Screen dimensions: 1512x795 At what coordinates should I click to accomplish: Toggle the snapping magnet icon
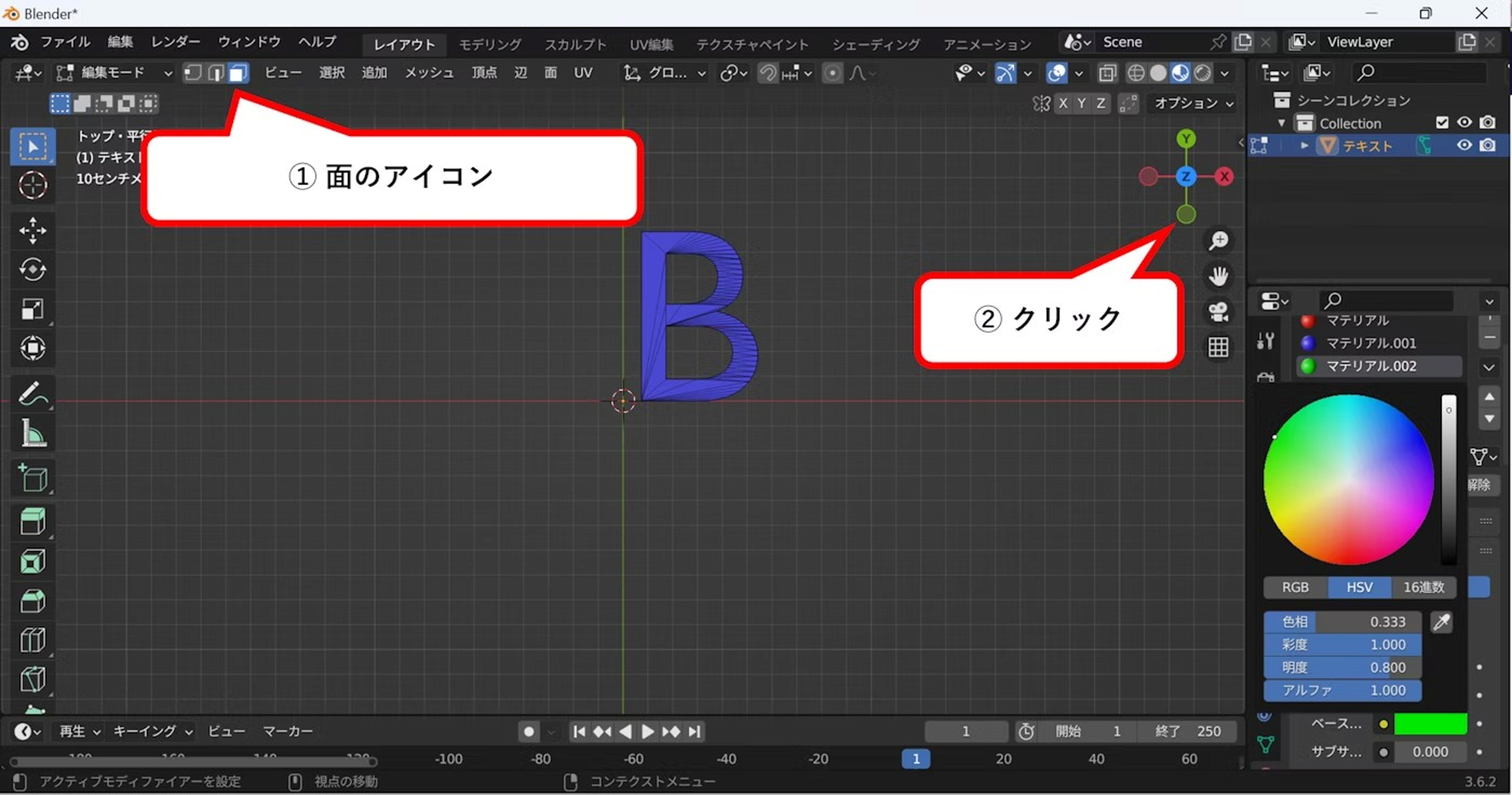(768, 72)
